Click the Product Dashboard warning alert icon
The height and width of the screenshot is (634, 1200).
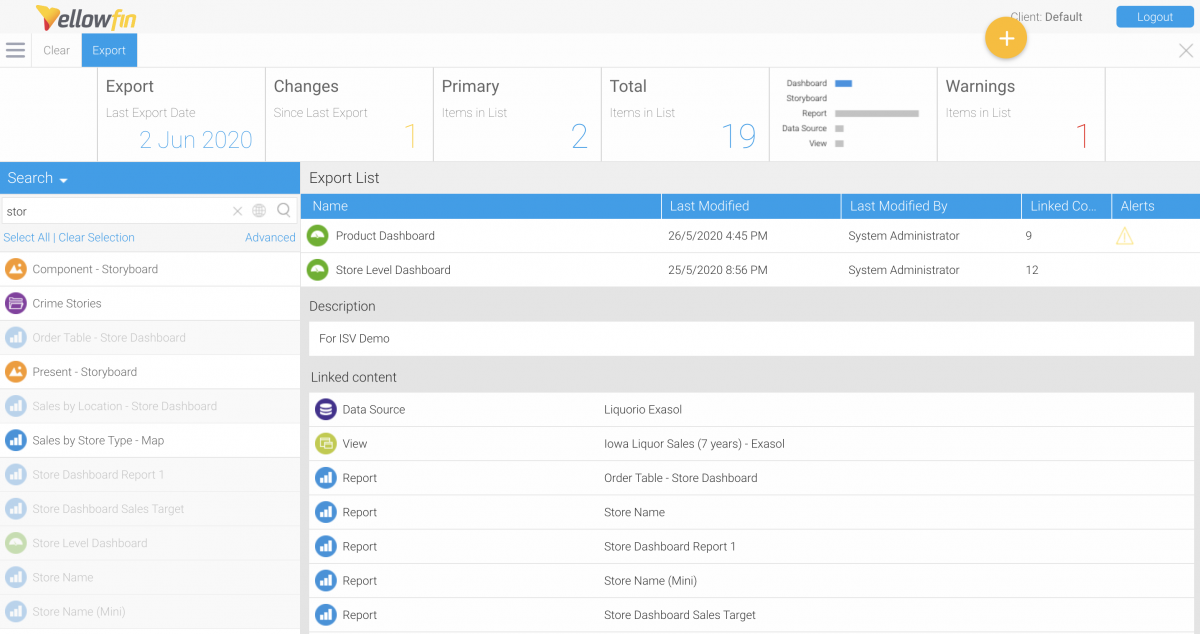pos(1124,236)
